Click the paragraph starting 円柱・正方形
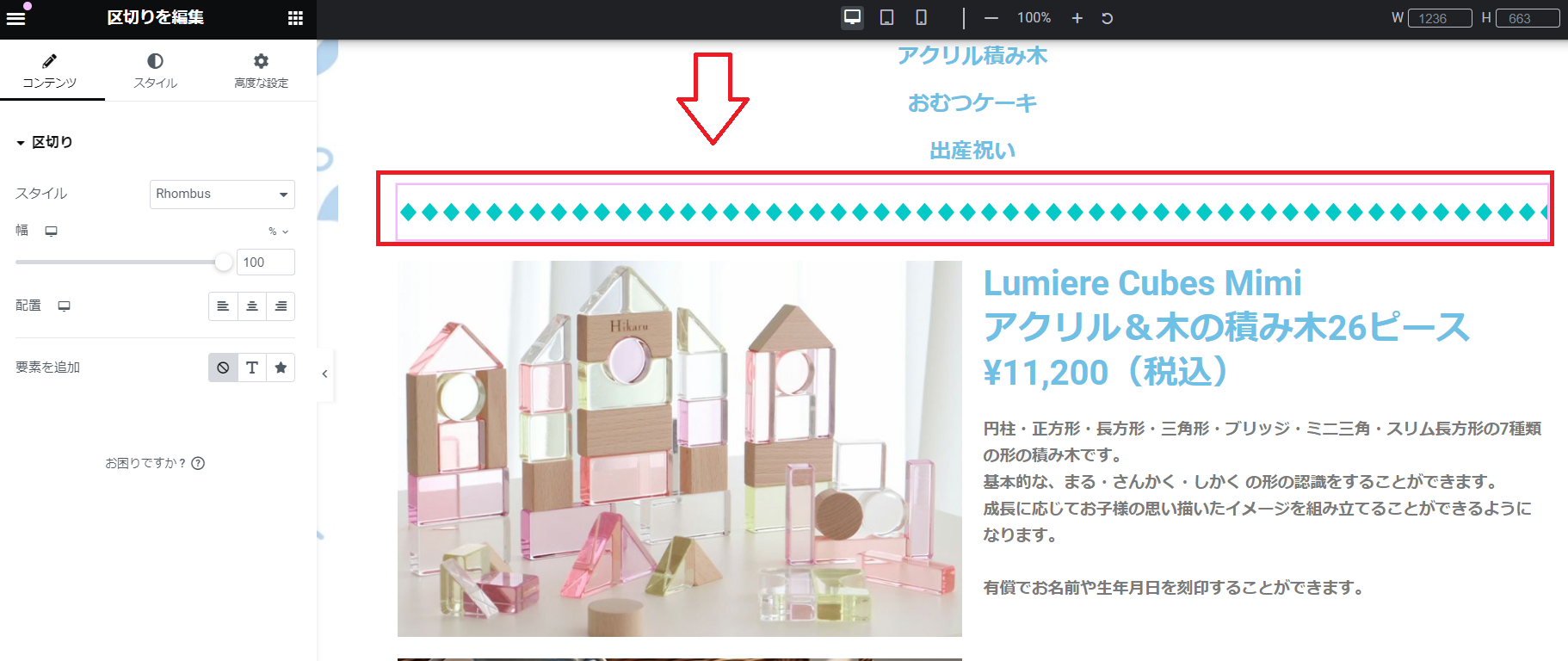The height and width of the screenshot is (661, 1568). click(x=1262, y=442)
